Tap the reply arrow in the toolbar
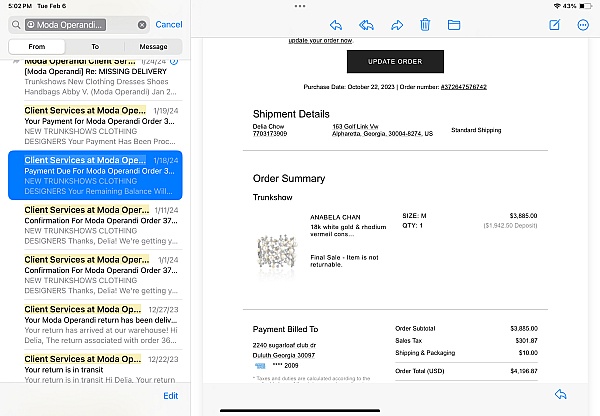The width and height of the screenshot is (600, 416). click(x=336, y=24)
